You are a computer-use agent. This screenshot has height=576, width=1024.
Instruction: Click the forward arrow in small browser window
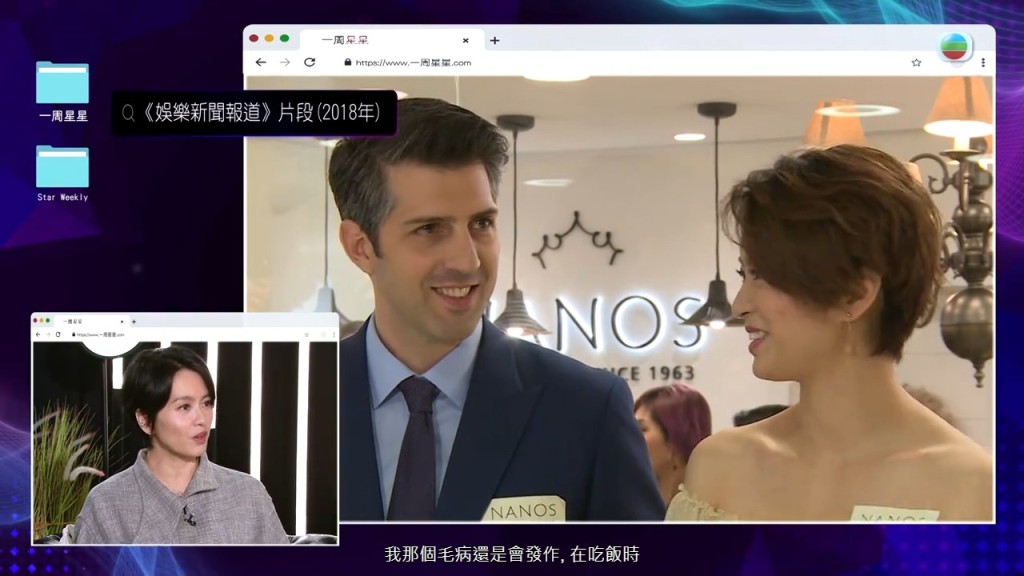48,334
